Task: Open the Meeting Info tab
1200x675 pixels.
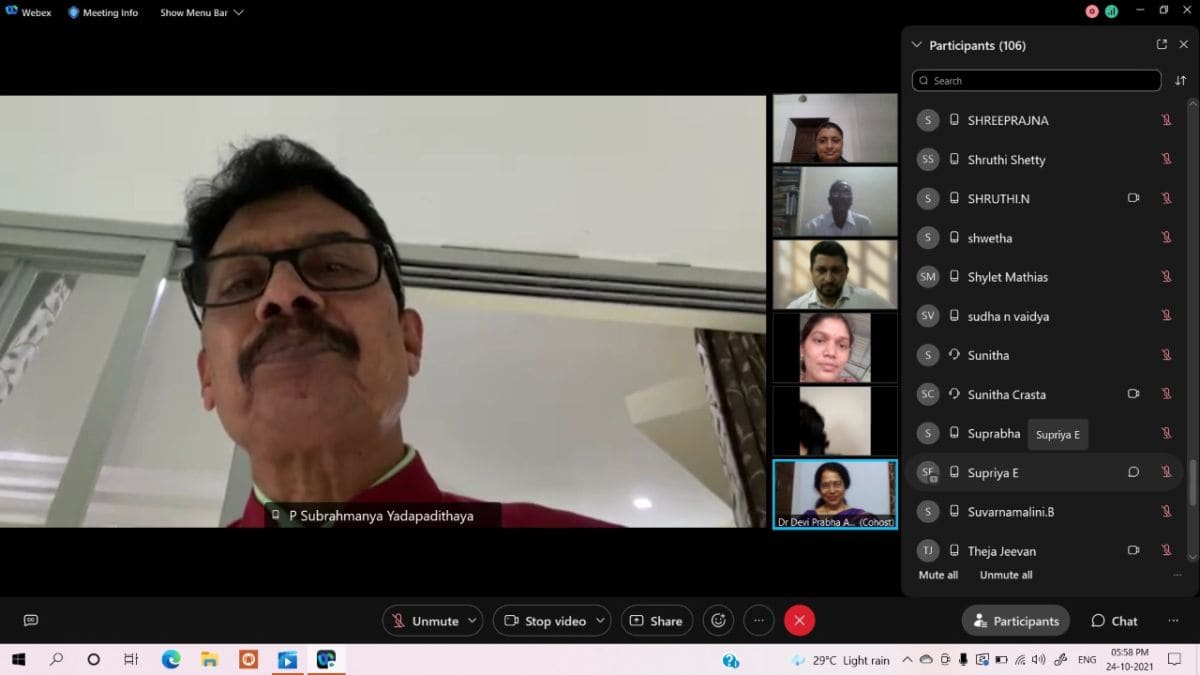Action: [103, 13]
